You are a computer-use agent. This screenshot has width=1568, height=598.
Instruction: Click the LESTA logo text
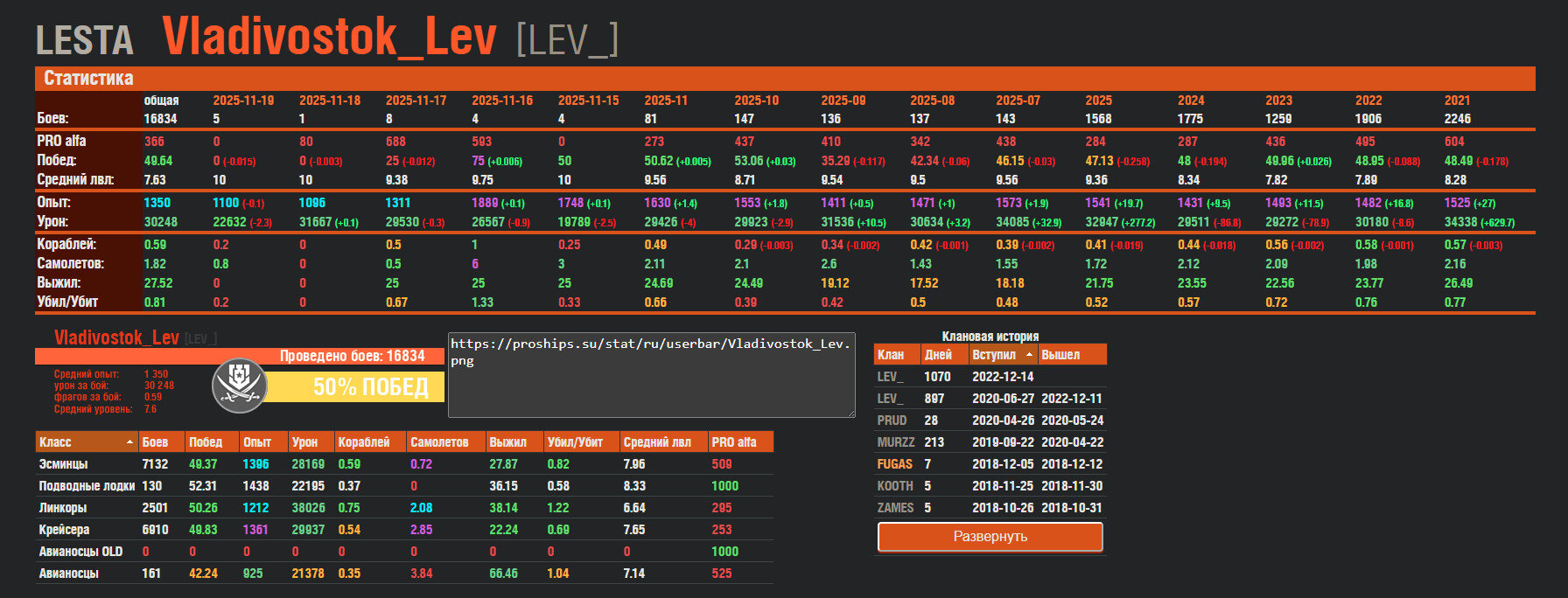(85, 41)
